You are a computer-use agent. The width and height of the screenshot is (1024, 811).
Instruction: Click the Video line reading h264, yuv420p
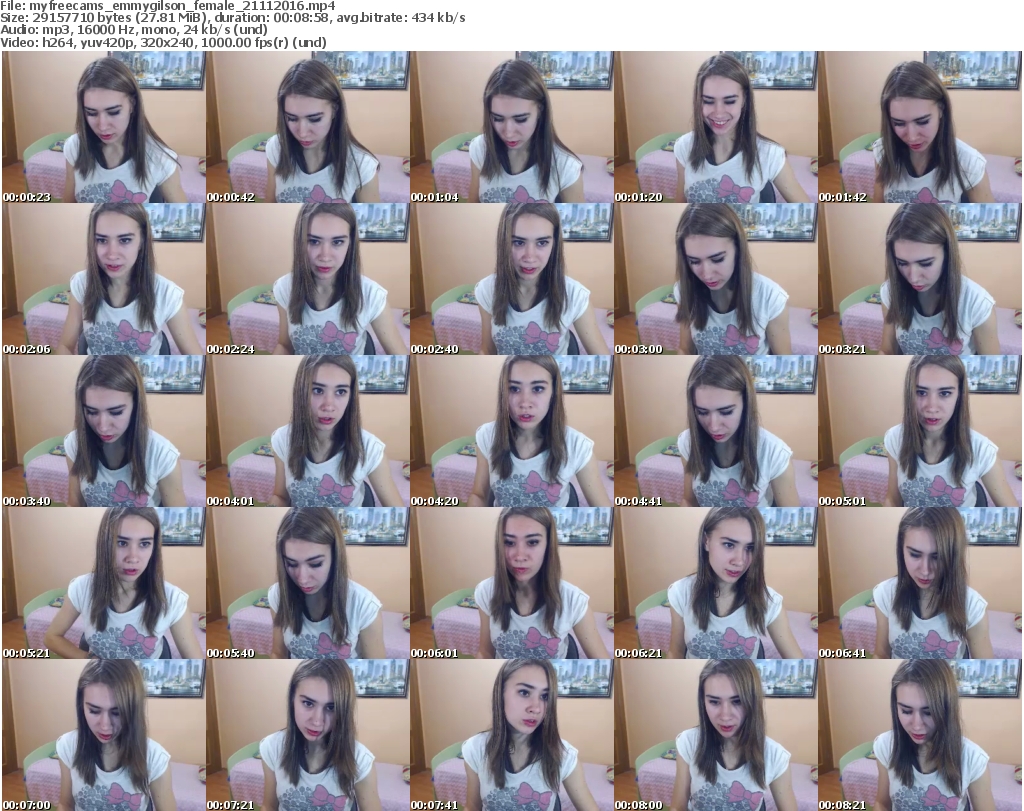tap(163, 42)
